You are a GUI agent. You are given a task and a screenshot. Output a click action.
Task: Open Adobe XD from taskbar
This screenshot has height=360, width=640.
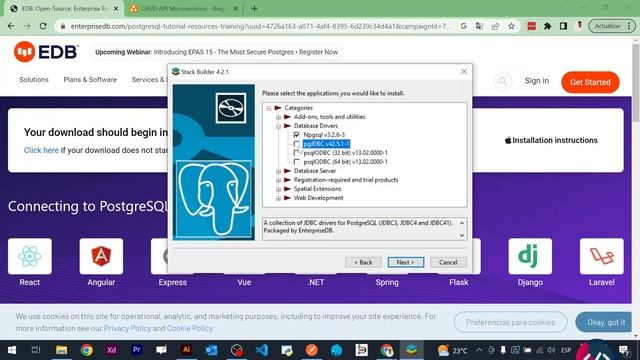tap(111, 350)
